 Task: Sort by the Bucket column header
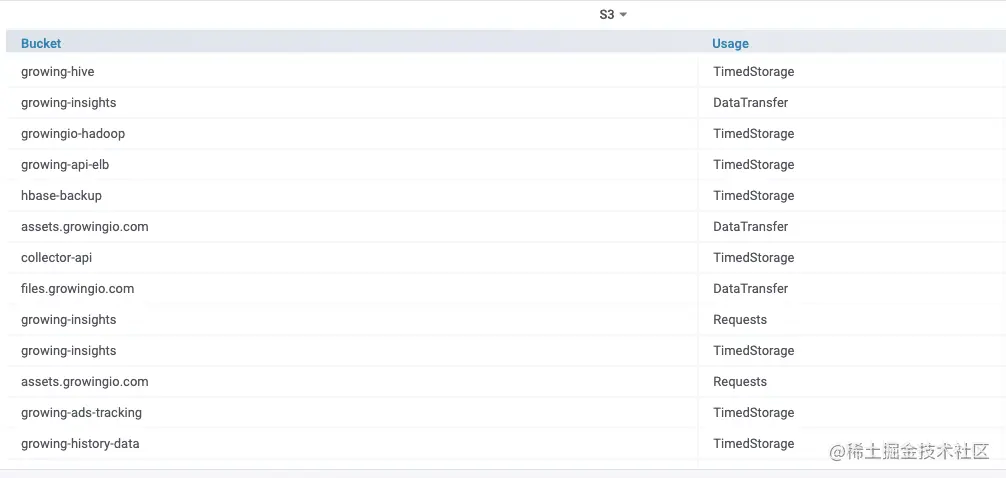coord(41,44)
